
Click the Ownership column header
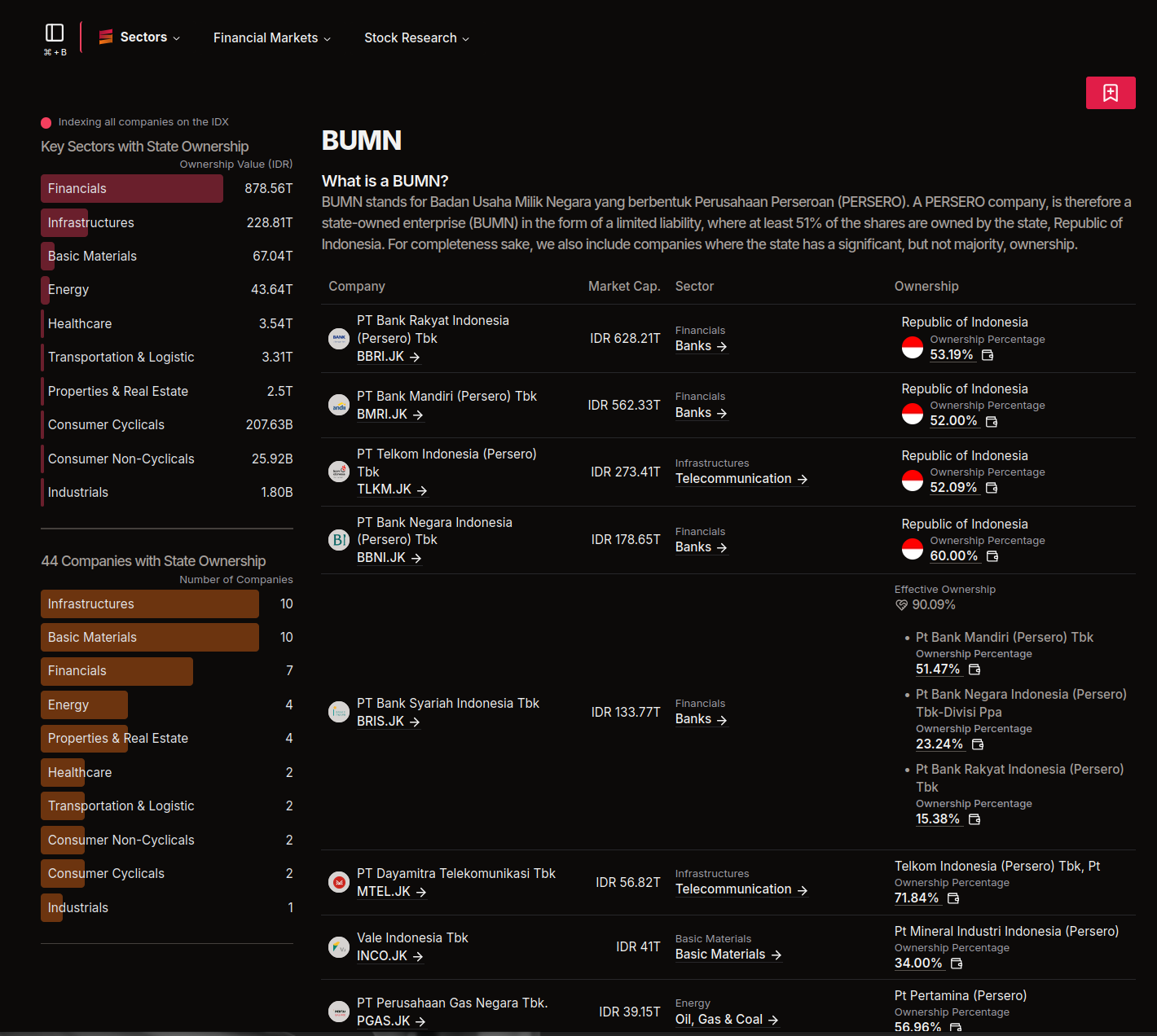(926, 287)
